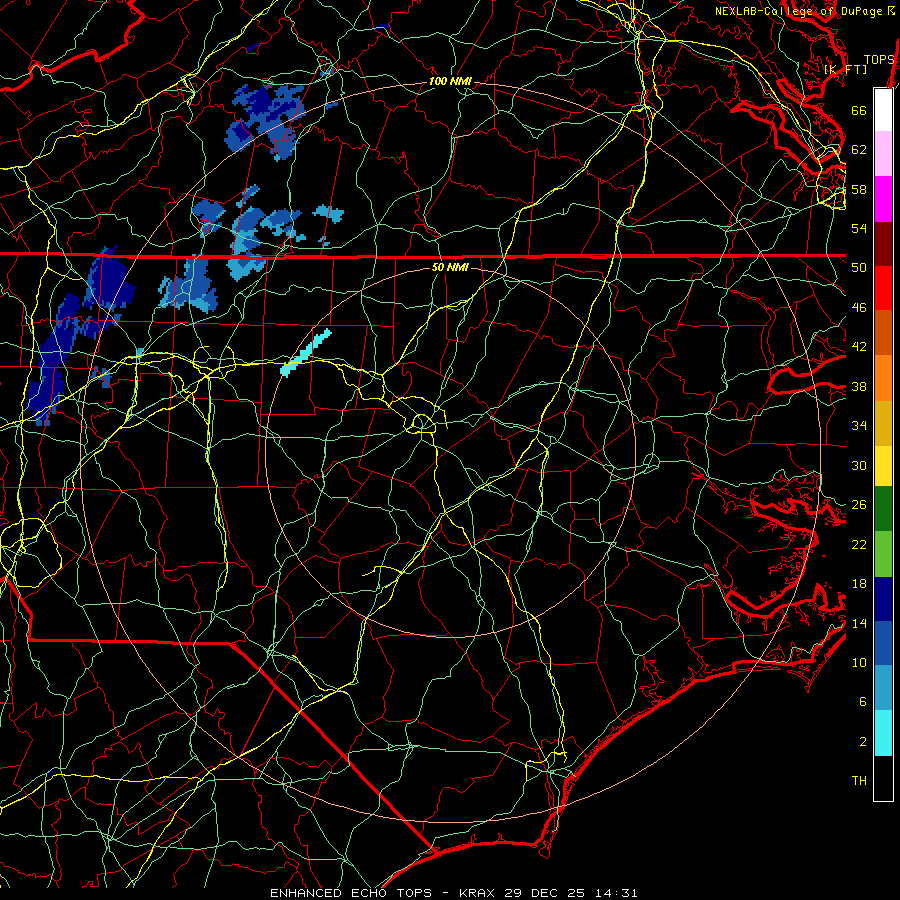Pick the magenta legend color band

tap(883, 199)
